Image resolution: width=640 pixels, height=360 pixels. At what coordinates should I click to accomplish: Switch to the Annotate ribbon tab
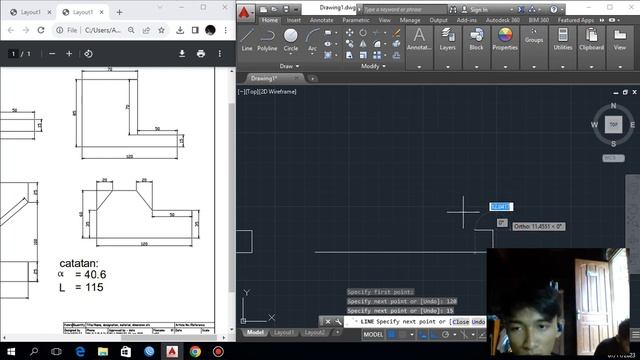point(321,20)
